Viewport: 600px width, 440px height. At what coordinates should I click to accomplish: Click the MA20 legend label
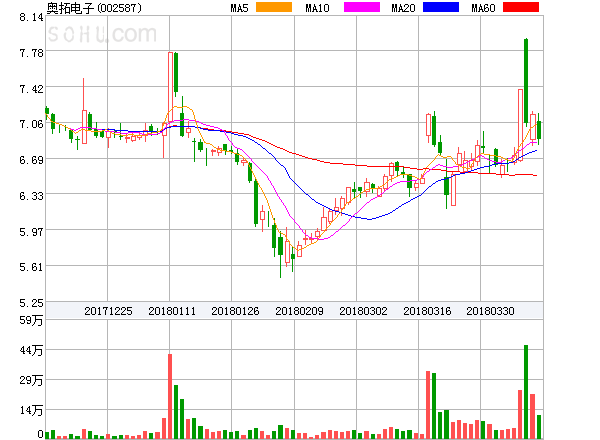pyautogui.click(x=403, y=8)
